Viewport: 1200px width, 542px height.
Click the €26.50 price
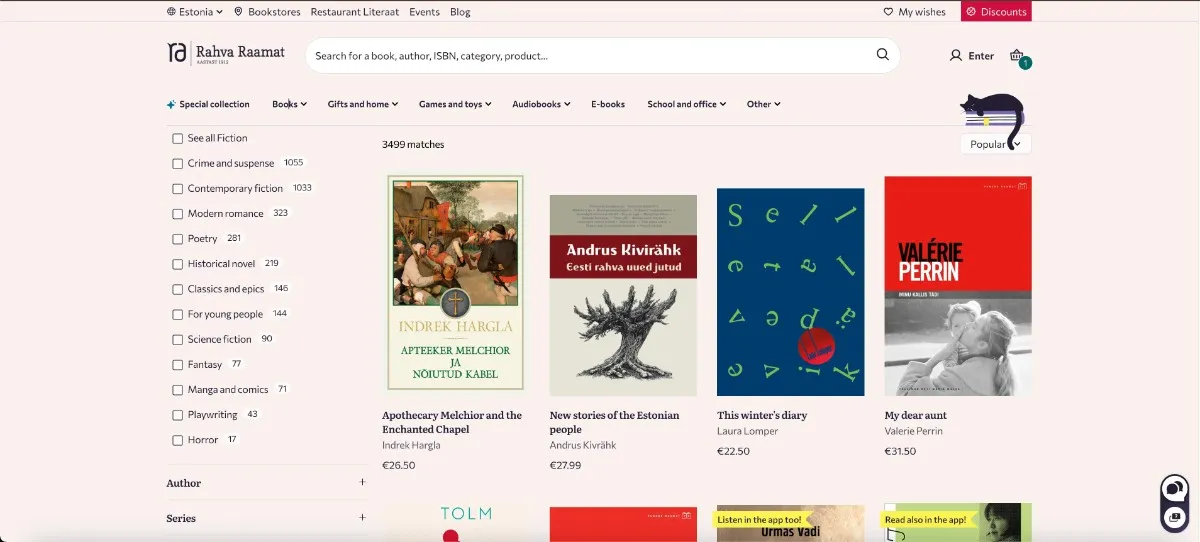pyautogui.click(x=398, y=465)
